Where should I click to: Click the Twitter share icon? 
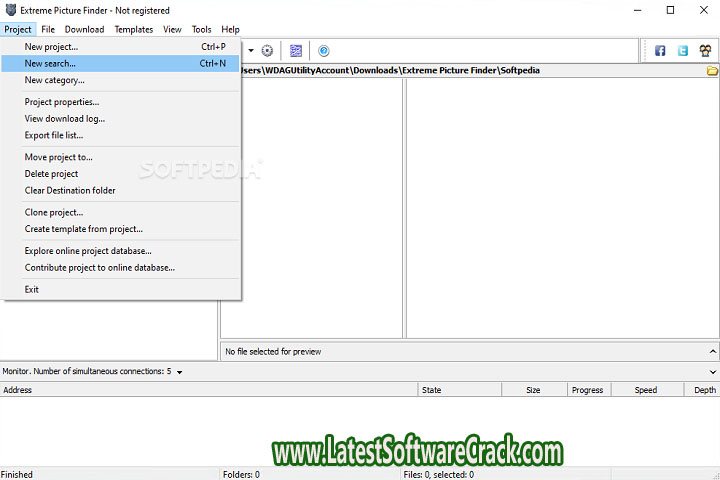pos(683,51)
